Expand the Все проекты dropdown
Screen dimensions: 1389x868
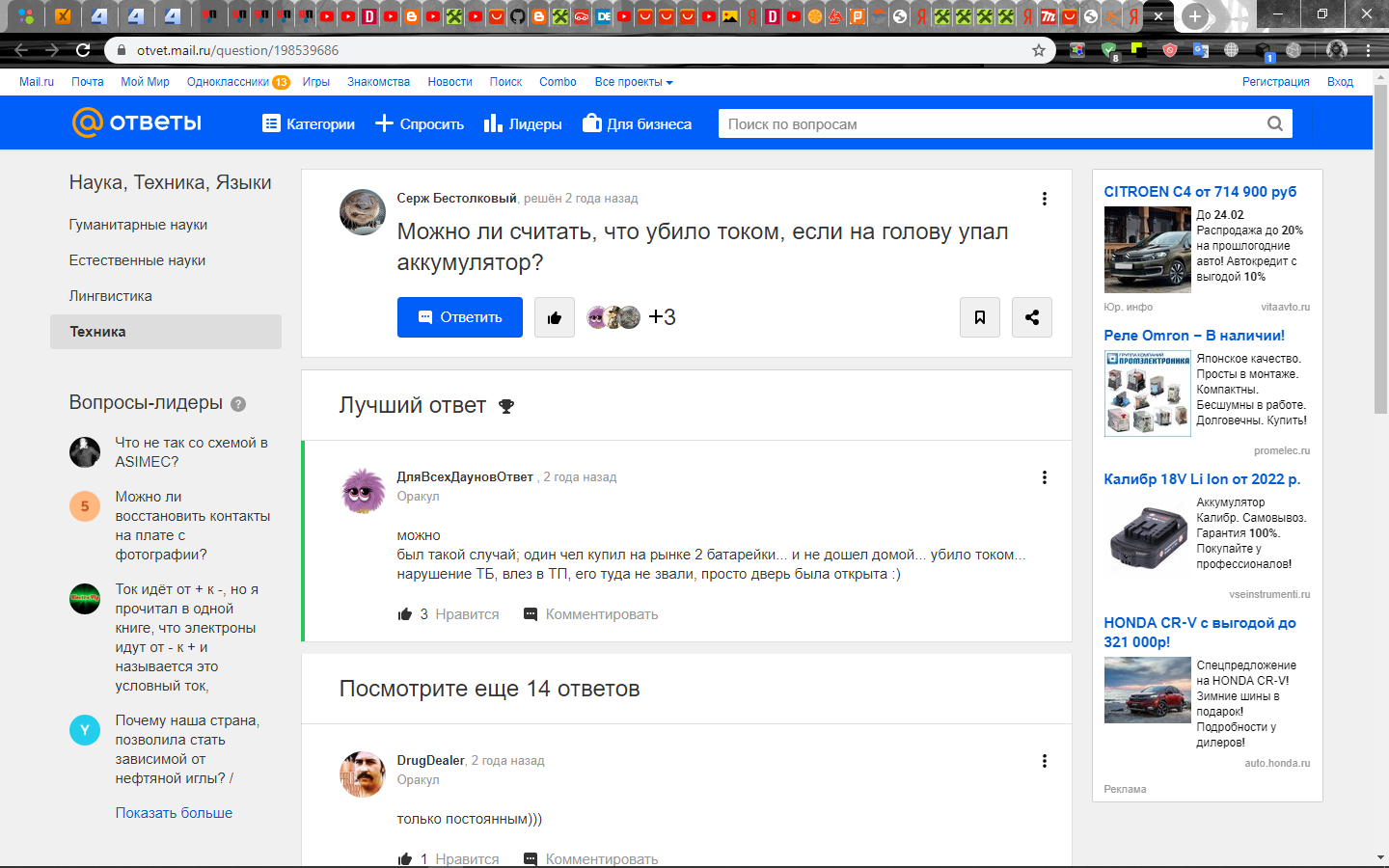tap(634, 82)
